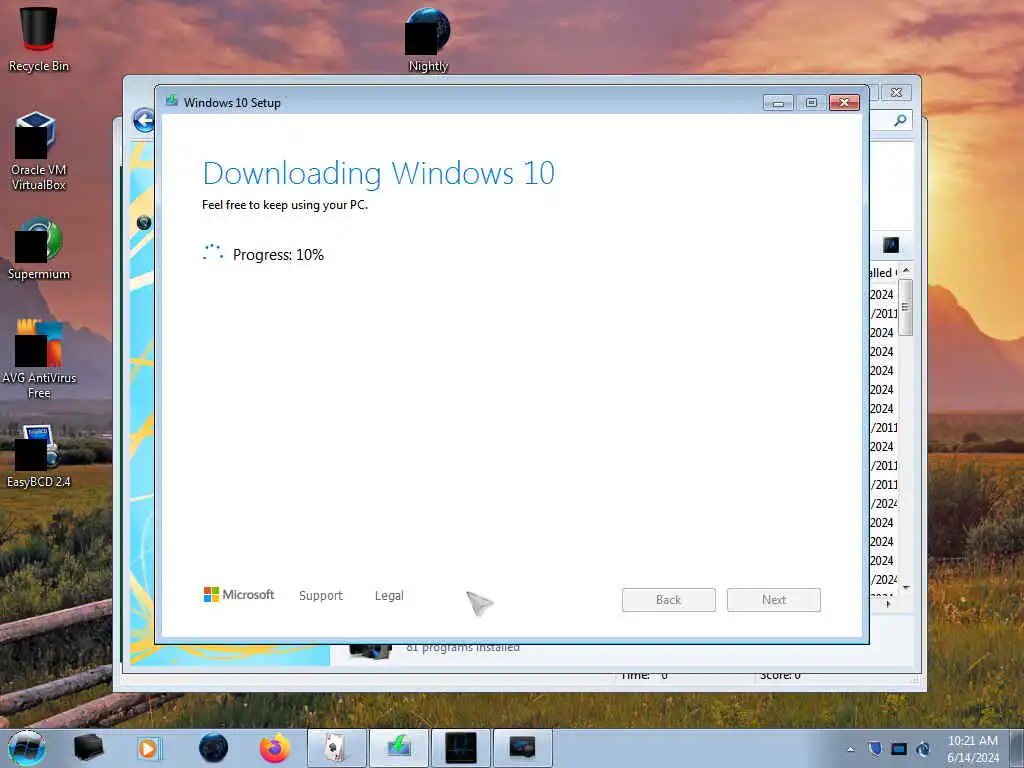The width and height of the screenshot is (1024, 768).
Task: Open the EasyBCD 2.4 desktop shortcut
Action: pos(39,456)
